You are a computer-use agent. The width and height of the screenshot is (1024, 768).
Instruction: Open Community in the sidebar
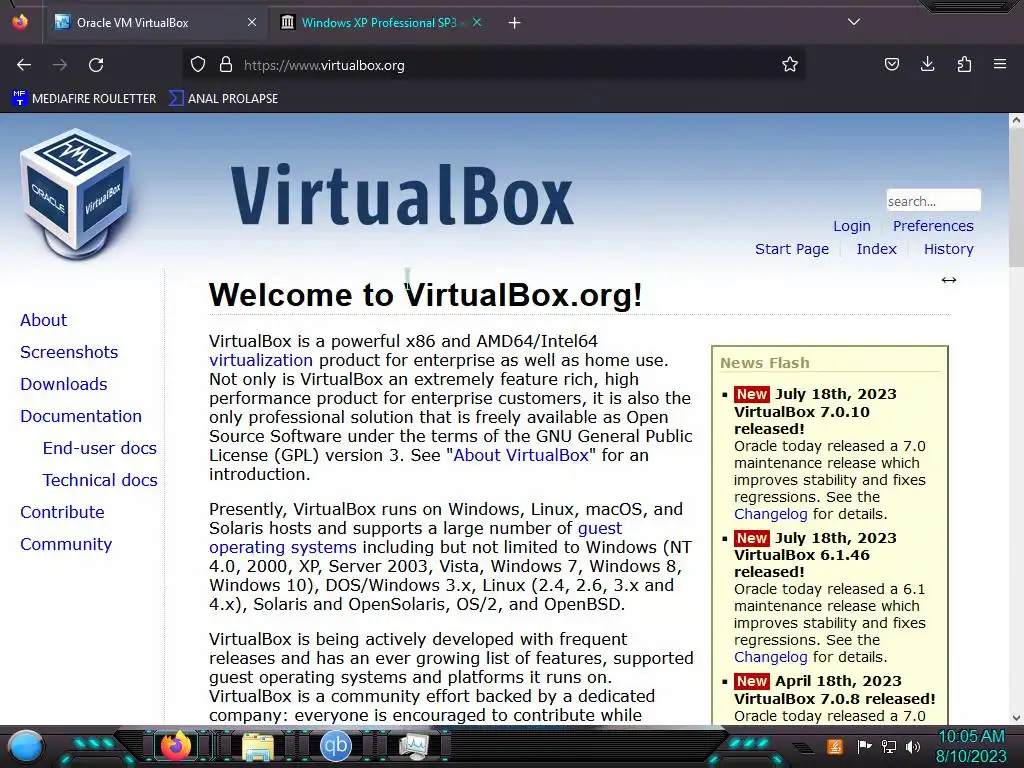pyautogui.click(x=66, y=544)
